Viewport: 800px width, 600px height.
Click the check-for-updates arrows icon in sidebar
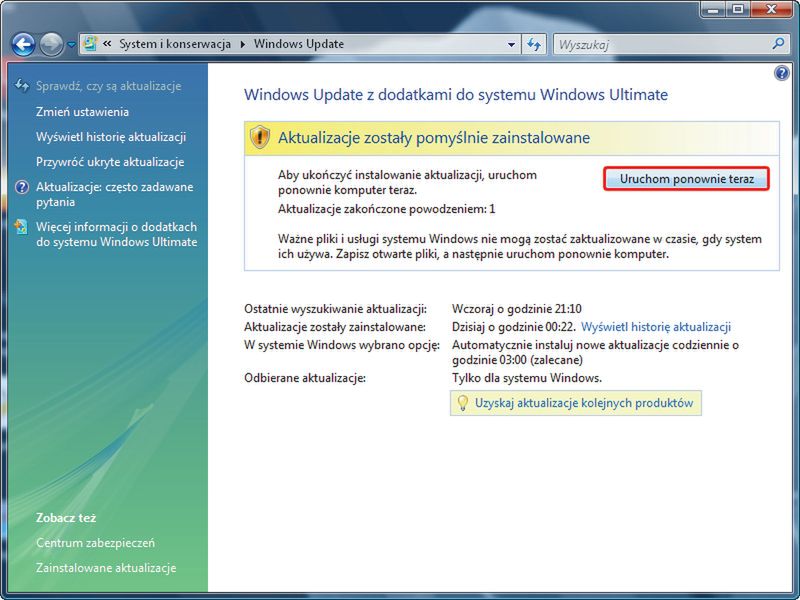click(21, 85)
